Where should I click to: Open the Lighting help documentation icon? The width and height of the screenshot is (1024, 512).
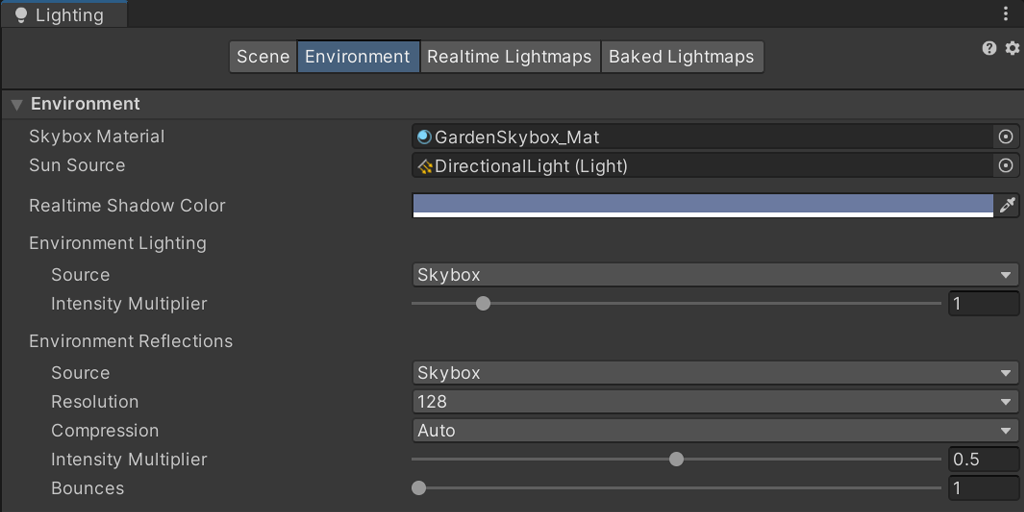click(x=989, y=48)
